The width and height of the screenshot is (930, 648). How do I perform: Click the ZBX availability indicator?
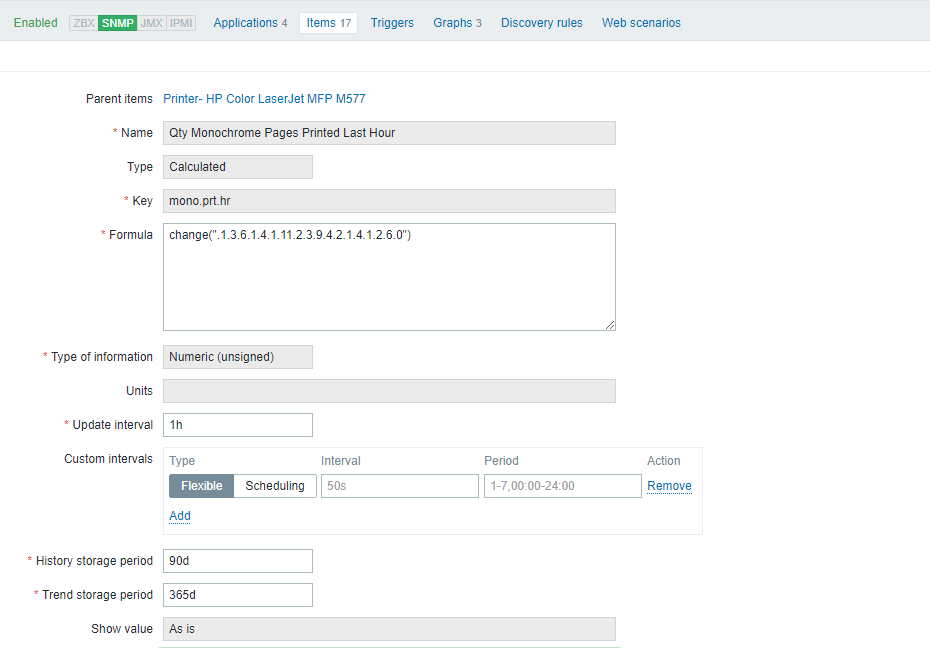tap(83, 22)
